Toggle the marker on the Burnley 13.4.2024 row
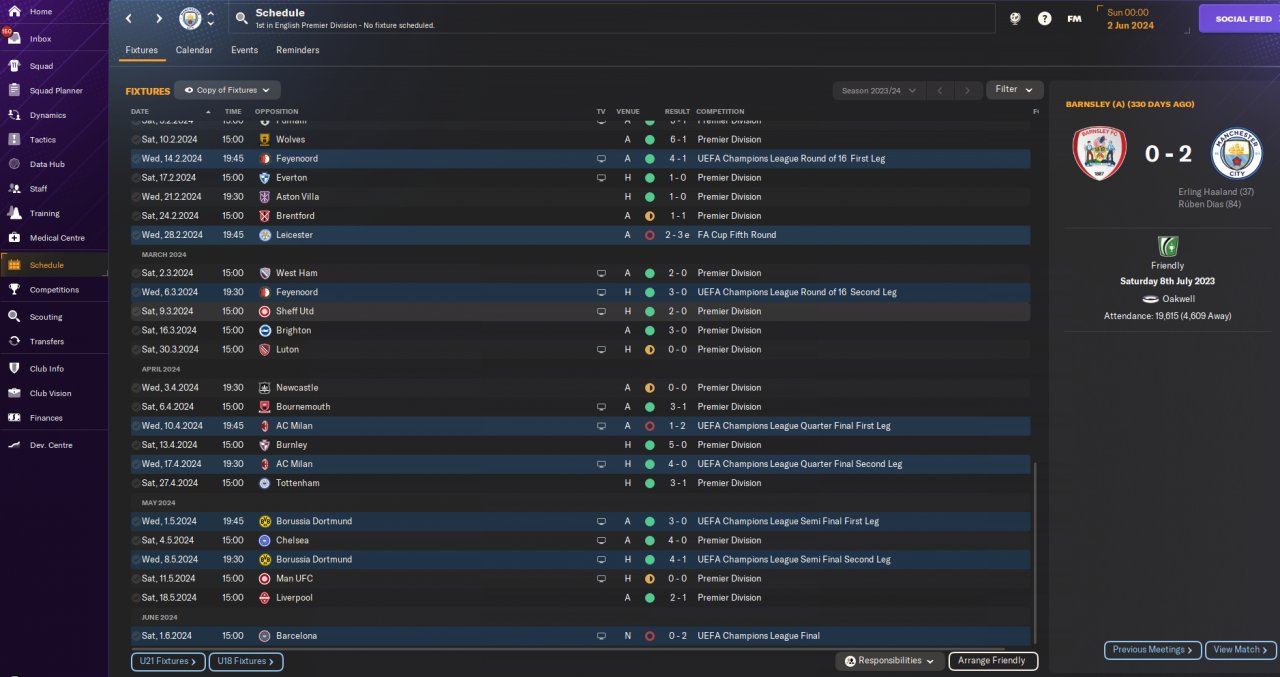Screen dimensions: 1280x677 (136, 445)
